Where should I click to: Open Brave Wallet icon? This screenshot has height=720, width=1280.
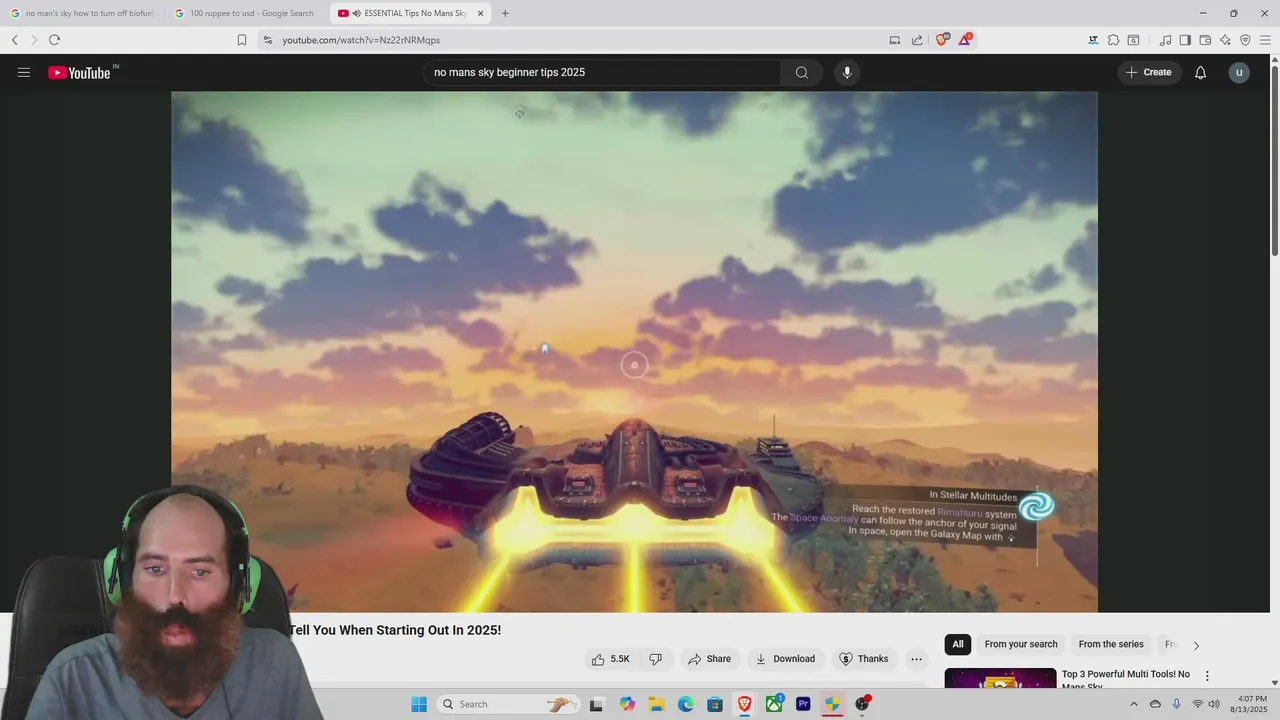(1205, 40)
